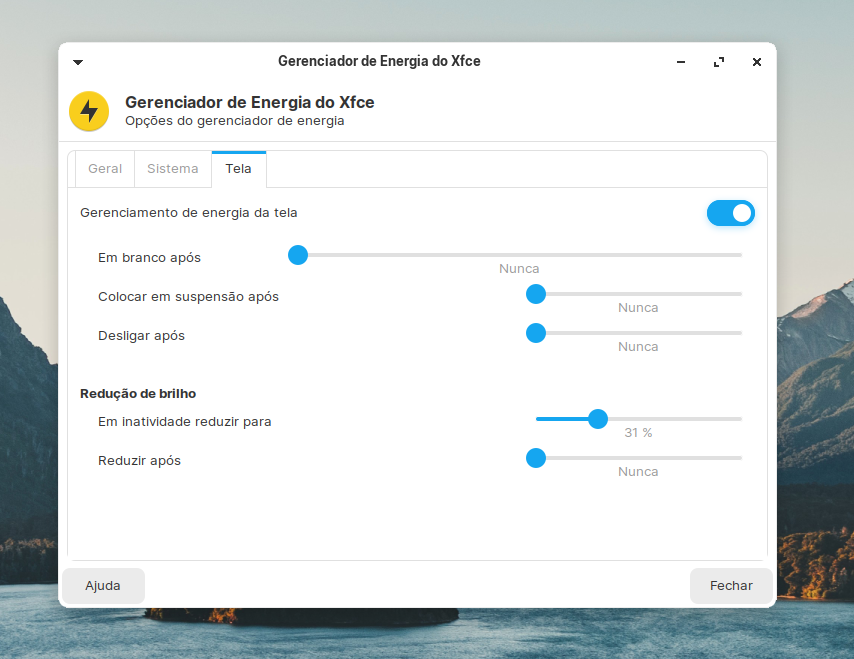This screenshot has width=854, height=659.
Task: Click the Nunca value under Em branco após
Action: (519, 269)
